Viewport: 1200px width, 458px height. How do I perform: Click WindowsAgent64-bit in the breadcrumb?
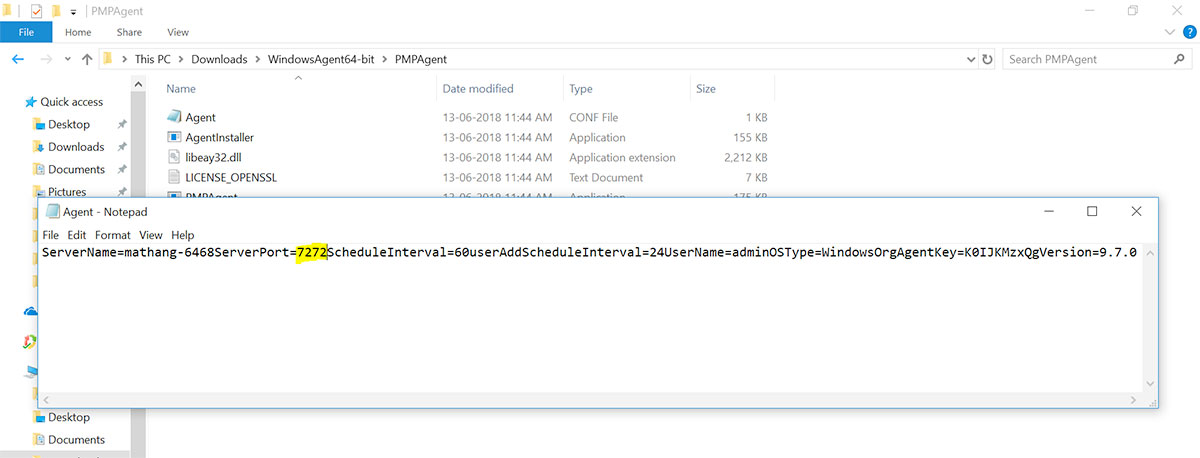[x=322, y=59]
